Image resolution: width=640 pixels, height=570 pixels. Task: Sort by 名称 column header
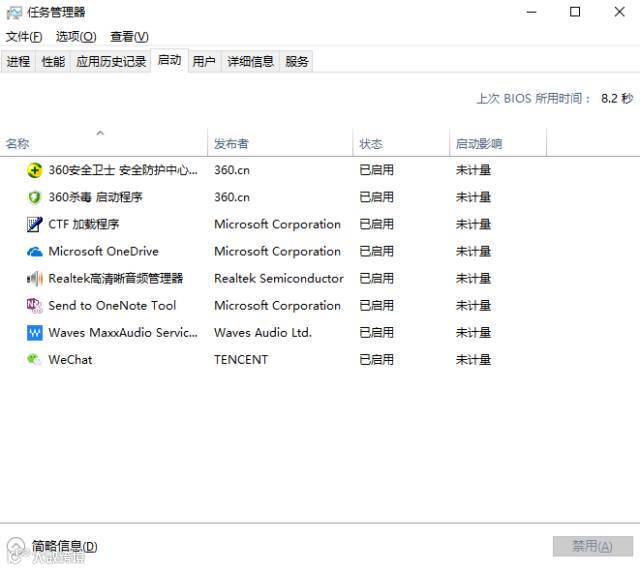(x=104, y=144)
